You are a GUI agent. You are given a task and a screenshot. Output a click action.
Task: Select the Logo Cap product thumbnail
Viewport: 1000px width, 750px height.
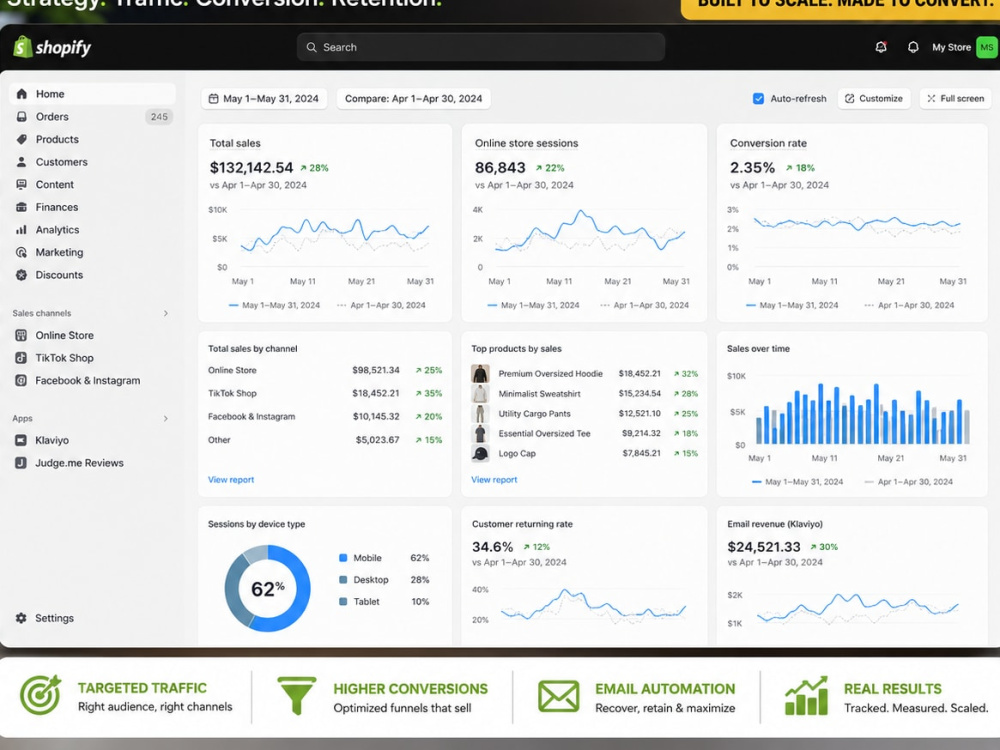(x=480, y=453)
